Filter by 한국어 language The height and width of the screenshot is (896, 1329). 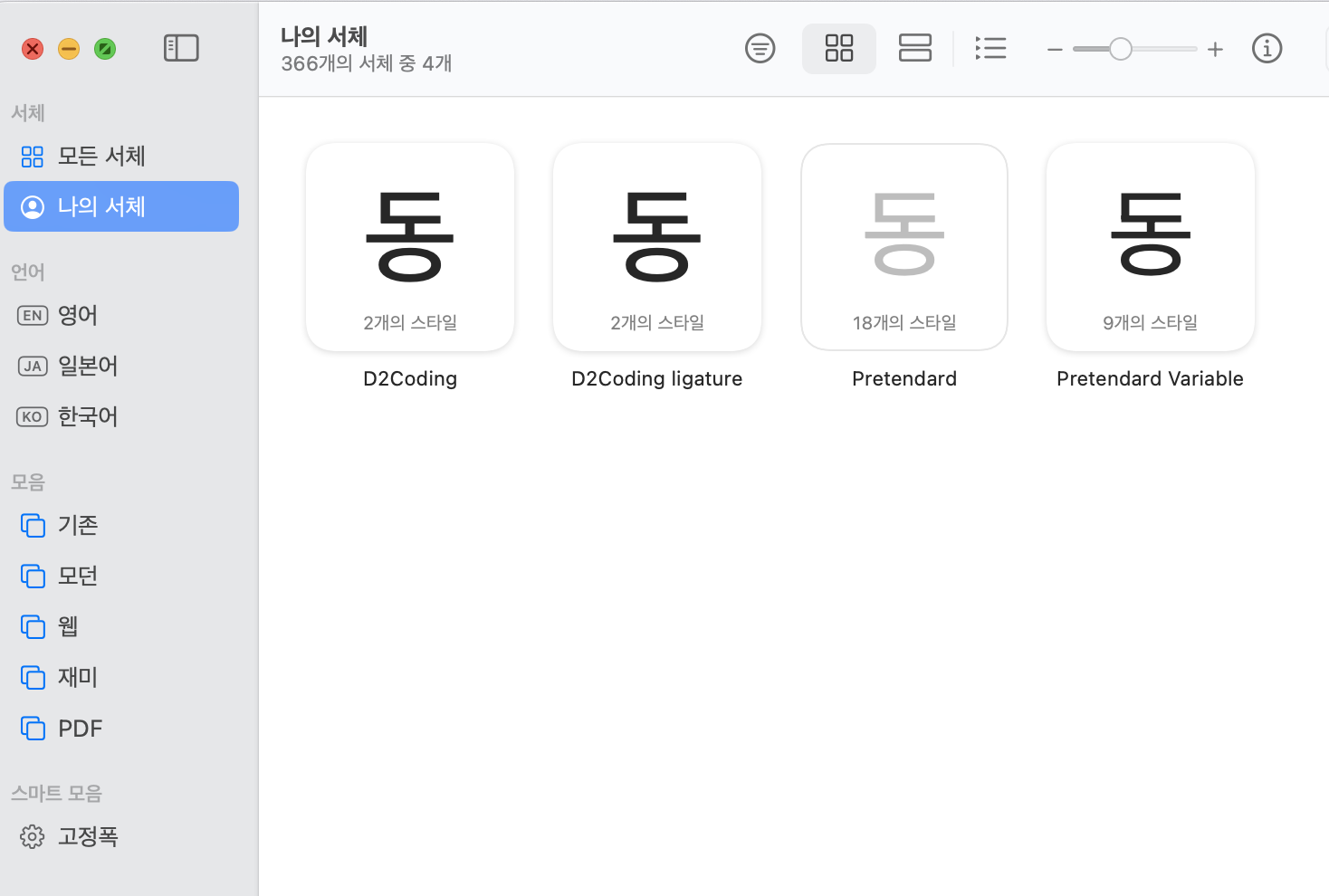(121, 416)
